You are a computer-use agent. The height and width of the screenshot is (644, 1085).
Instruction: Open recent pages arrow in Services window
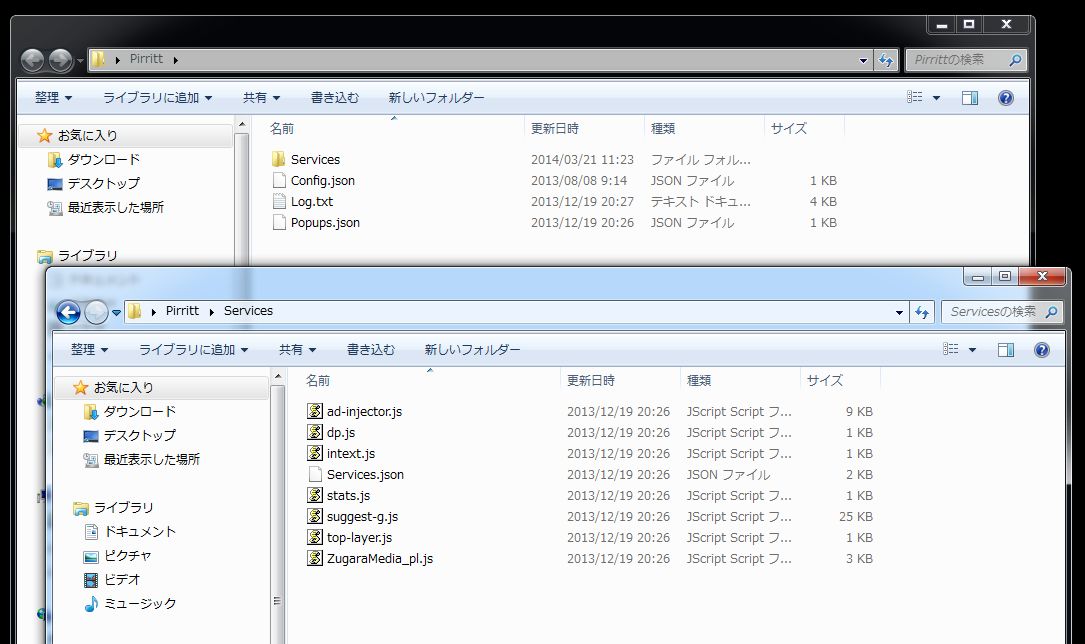tap(116, 313)
